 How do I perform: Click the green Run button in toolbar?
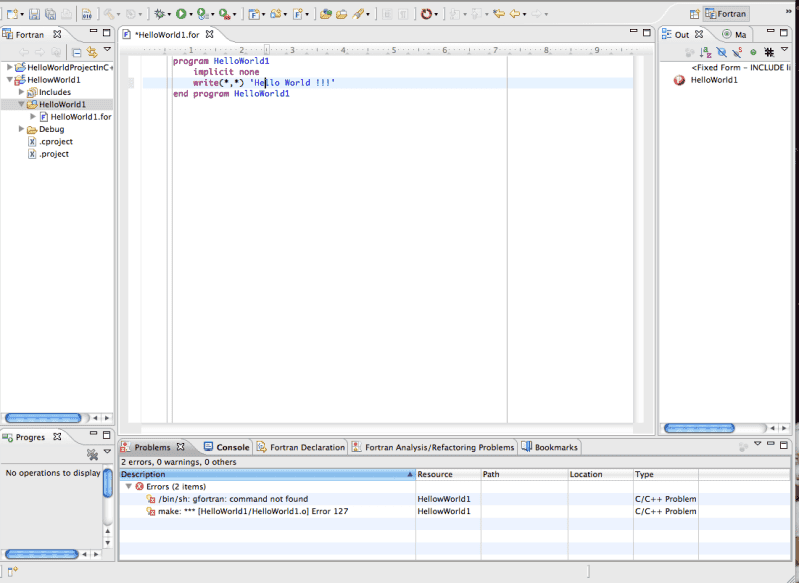click(x=181, y=14)
